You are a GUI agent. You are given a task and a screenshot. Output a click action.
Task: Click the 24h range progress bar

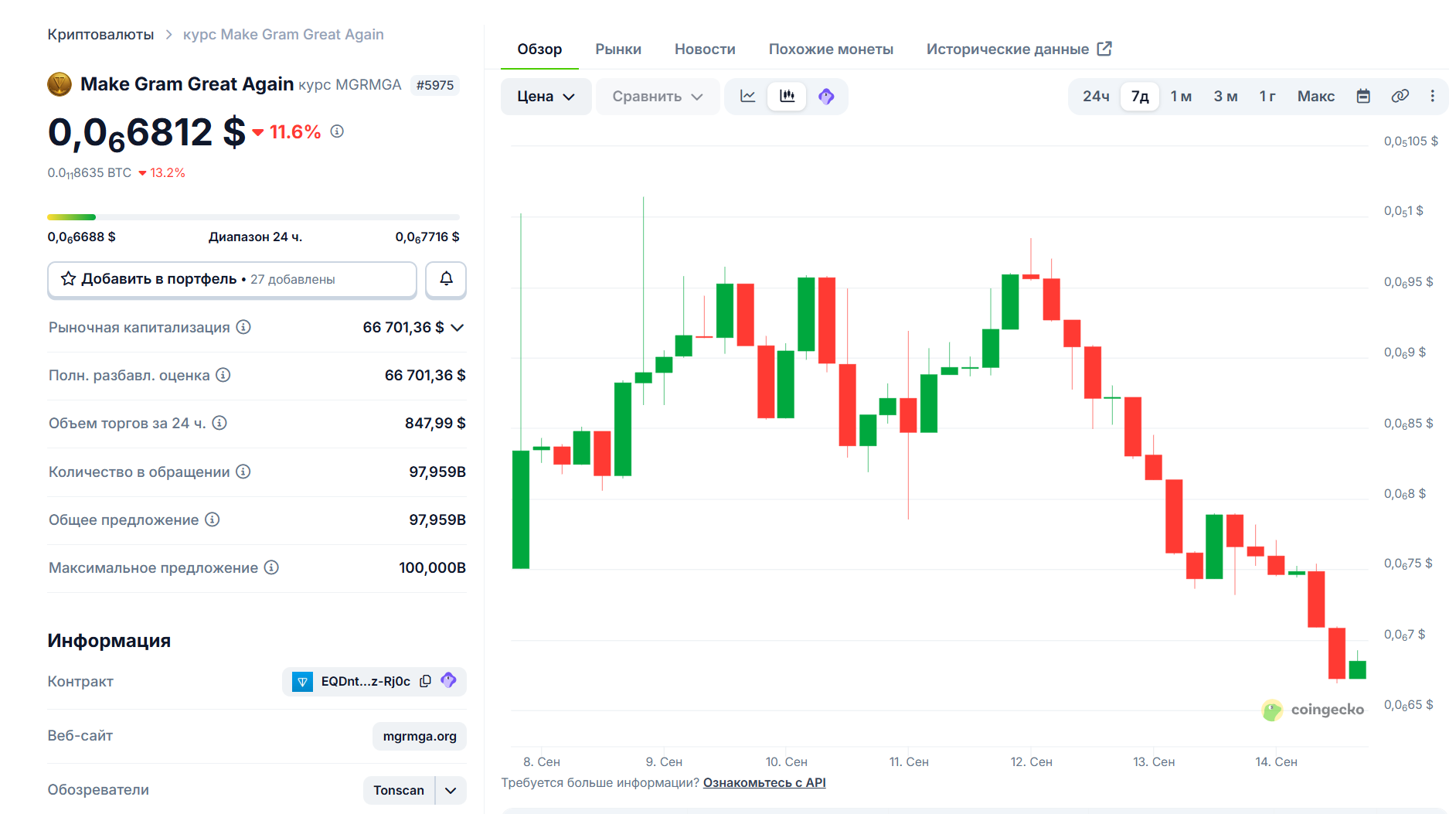253,217
